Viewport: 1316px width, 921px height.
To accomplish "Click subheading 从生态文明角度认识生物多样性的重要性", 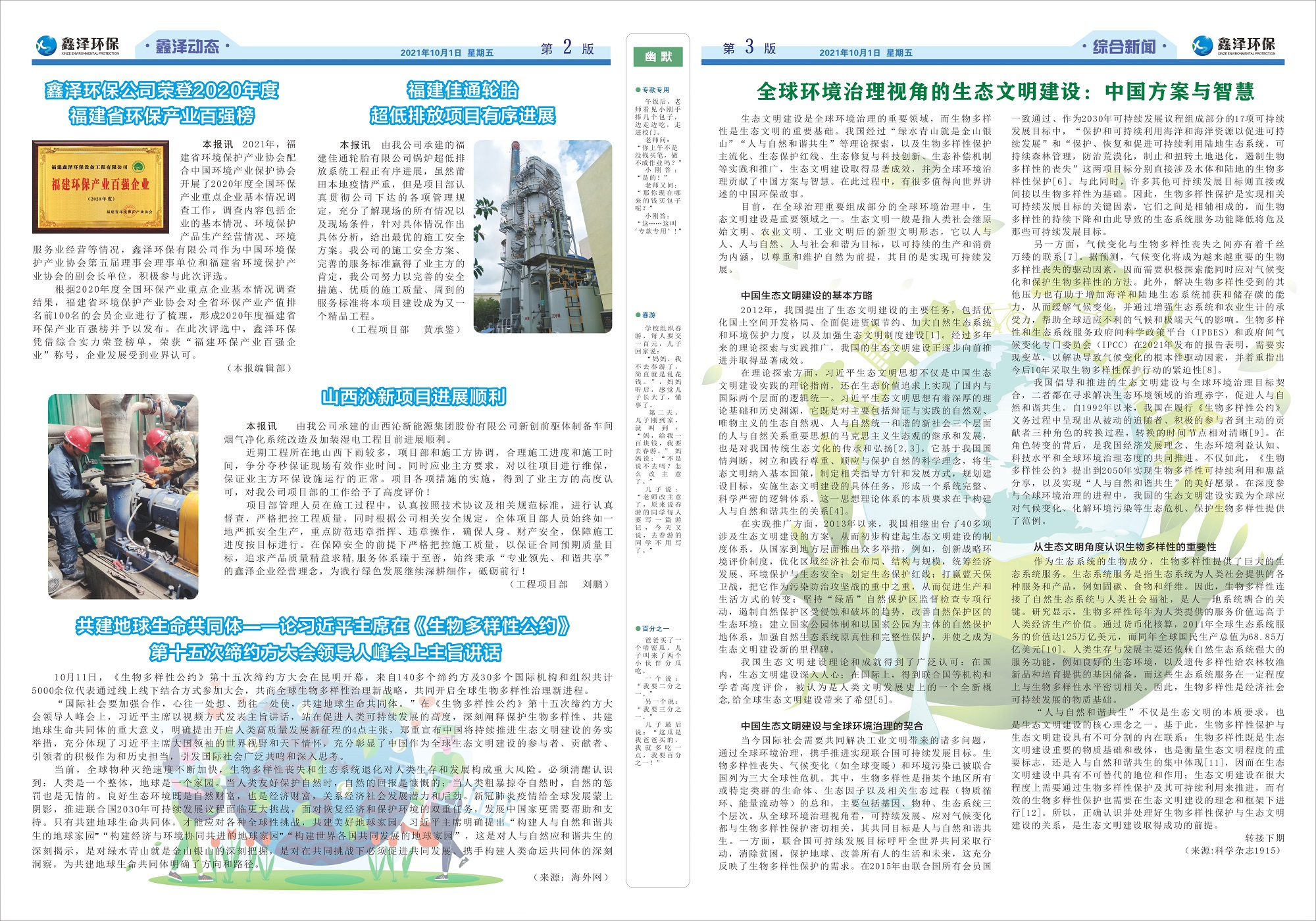I will click(1125, 547).
